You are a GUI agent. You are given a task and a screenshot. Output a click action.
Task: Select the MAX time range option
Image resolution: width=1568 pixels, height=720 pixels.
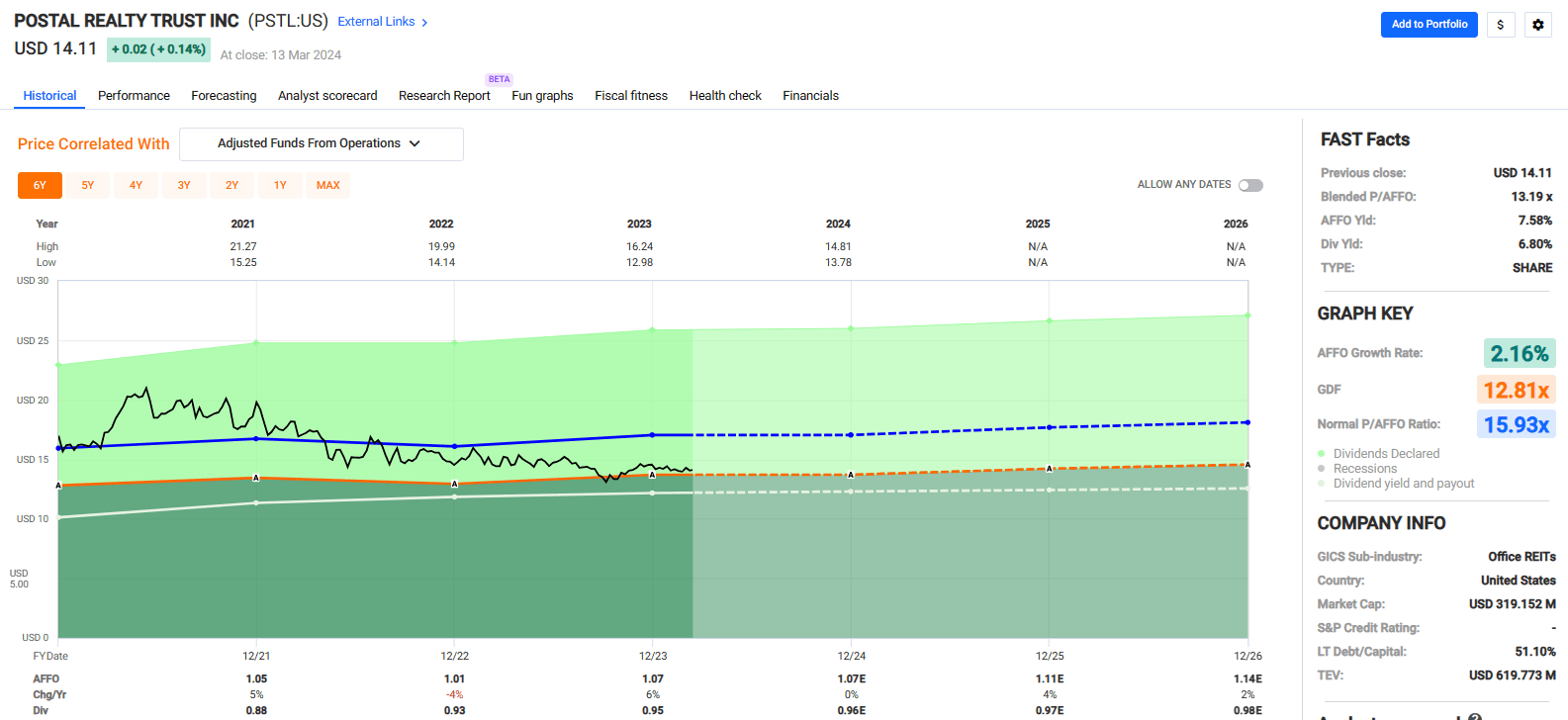pos(327,185)
